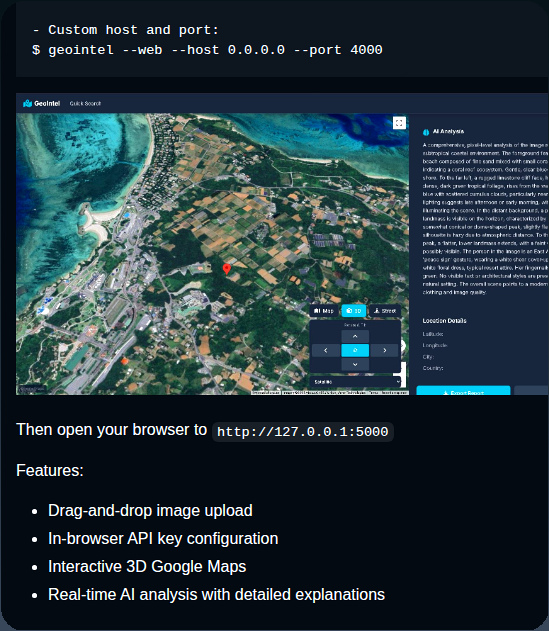
Task: Click the satellite map screenshot image
Action: point(213,254)
